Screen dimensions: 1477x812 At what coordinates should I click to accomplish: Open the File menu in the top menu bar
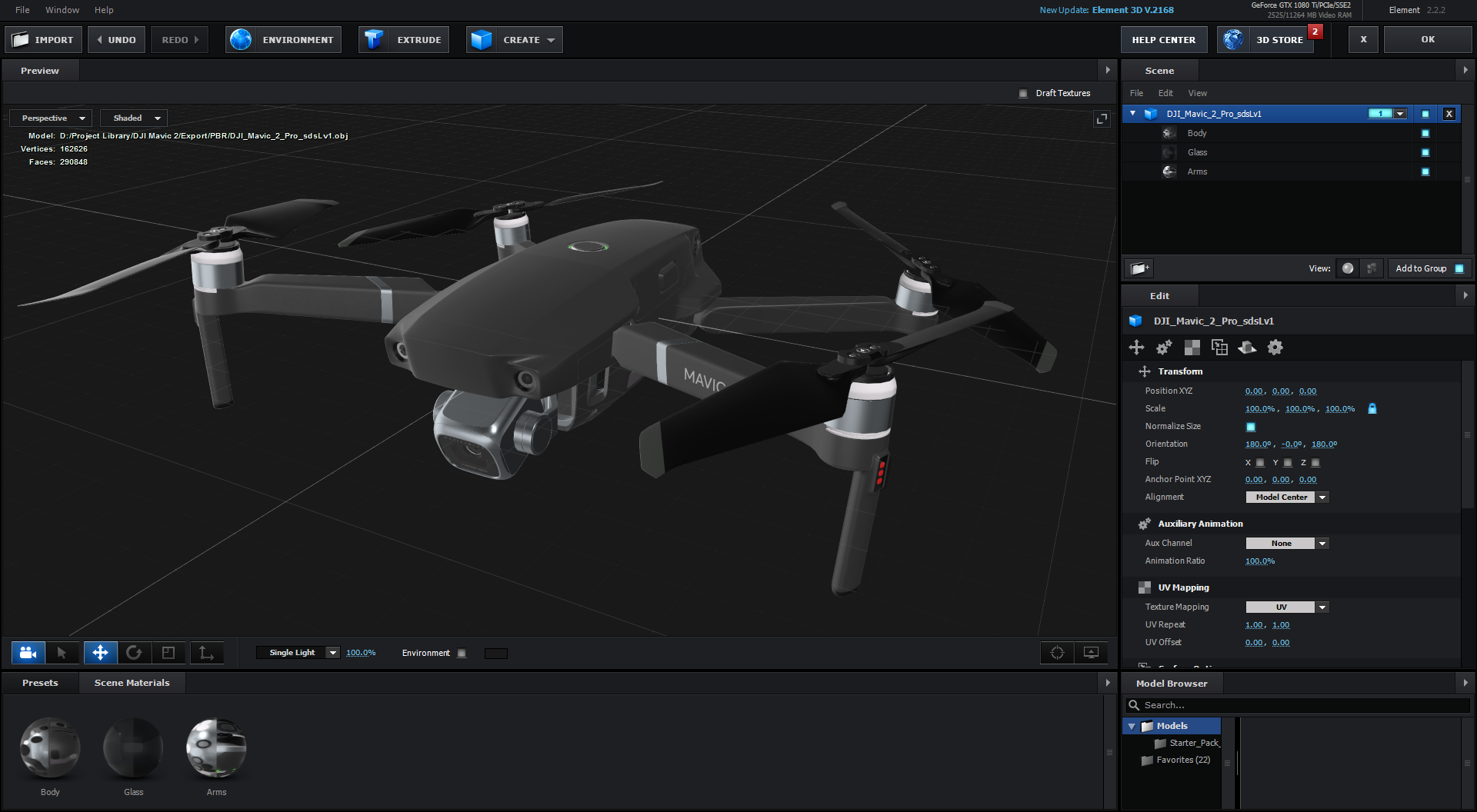[x=22, y=10]
